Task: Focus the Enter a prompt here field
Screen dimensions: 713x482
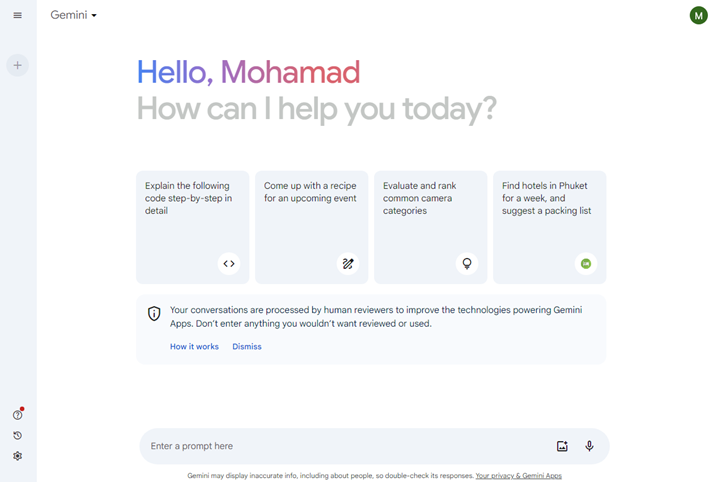Action: pyautogui.click(x=348, y=446)
